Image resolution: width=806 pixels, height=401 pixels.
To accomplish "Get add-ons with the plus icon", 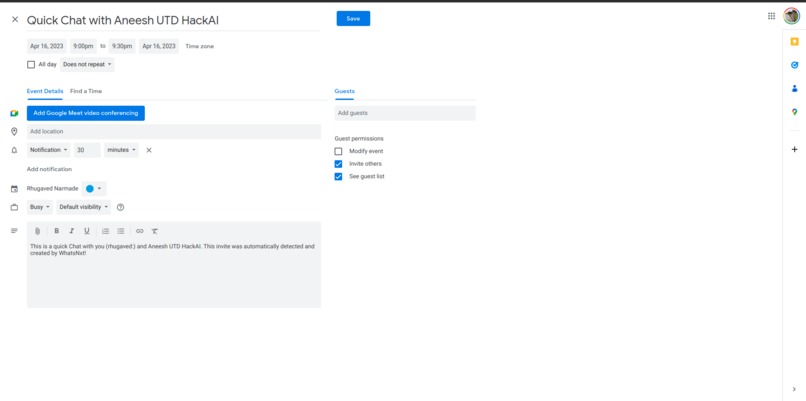I will 794,149.
